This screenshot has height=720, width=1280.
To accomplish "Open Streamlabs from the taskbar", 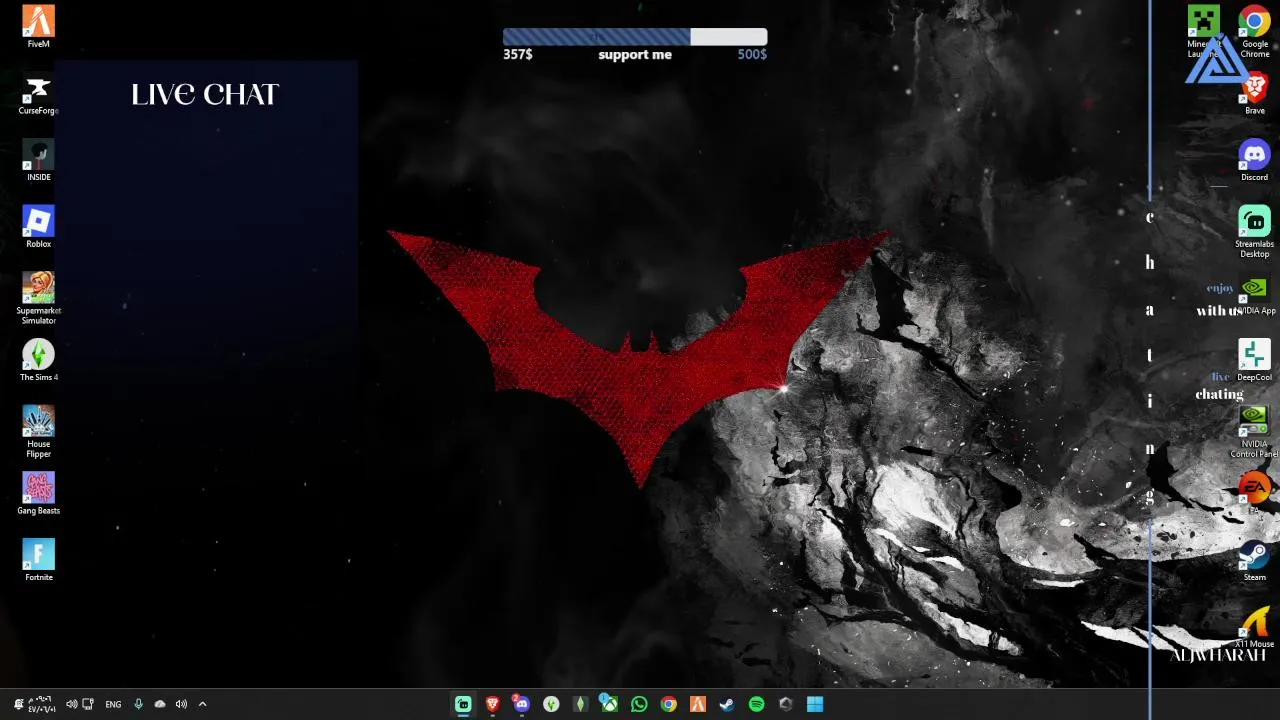I will [463, 704].
